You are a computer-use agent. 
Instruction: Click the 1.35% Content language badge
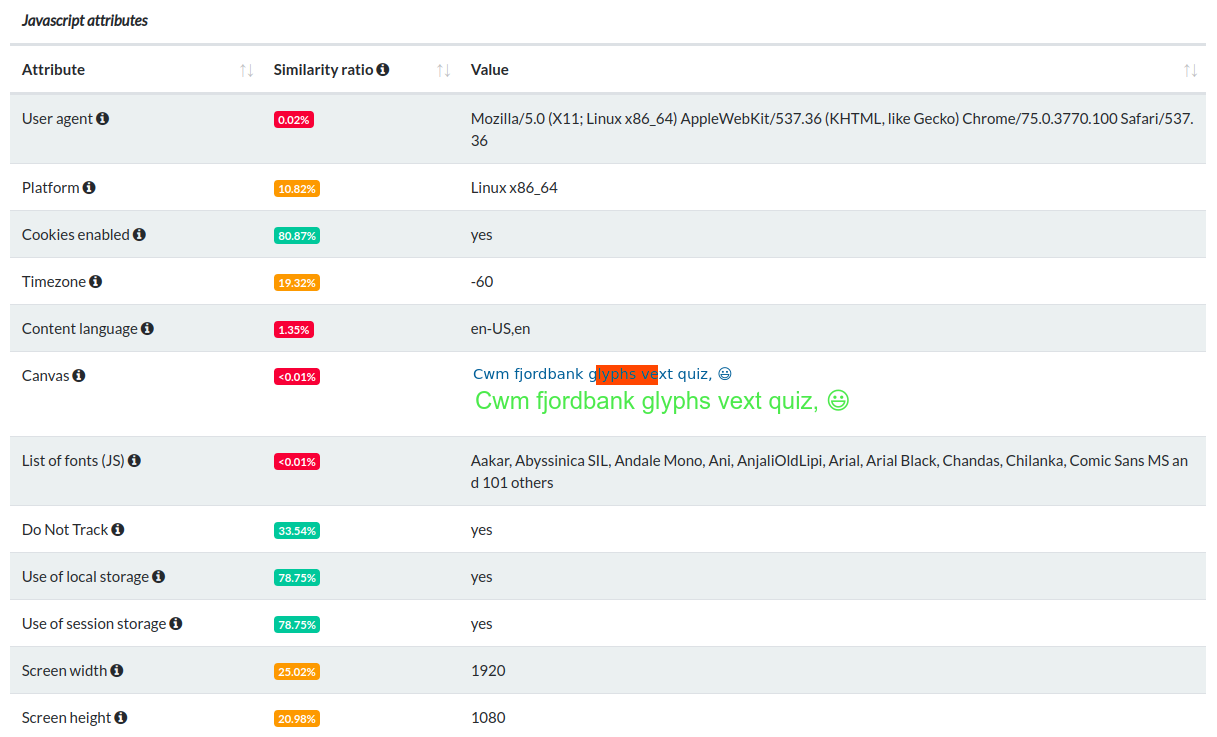coord(294,329)
